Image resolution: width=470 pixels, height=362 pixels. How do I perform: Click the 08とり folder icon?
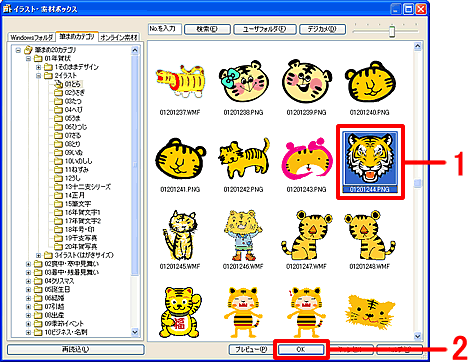coord(59,144)
